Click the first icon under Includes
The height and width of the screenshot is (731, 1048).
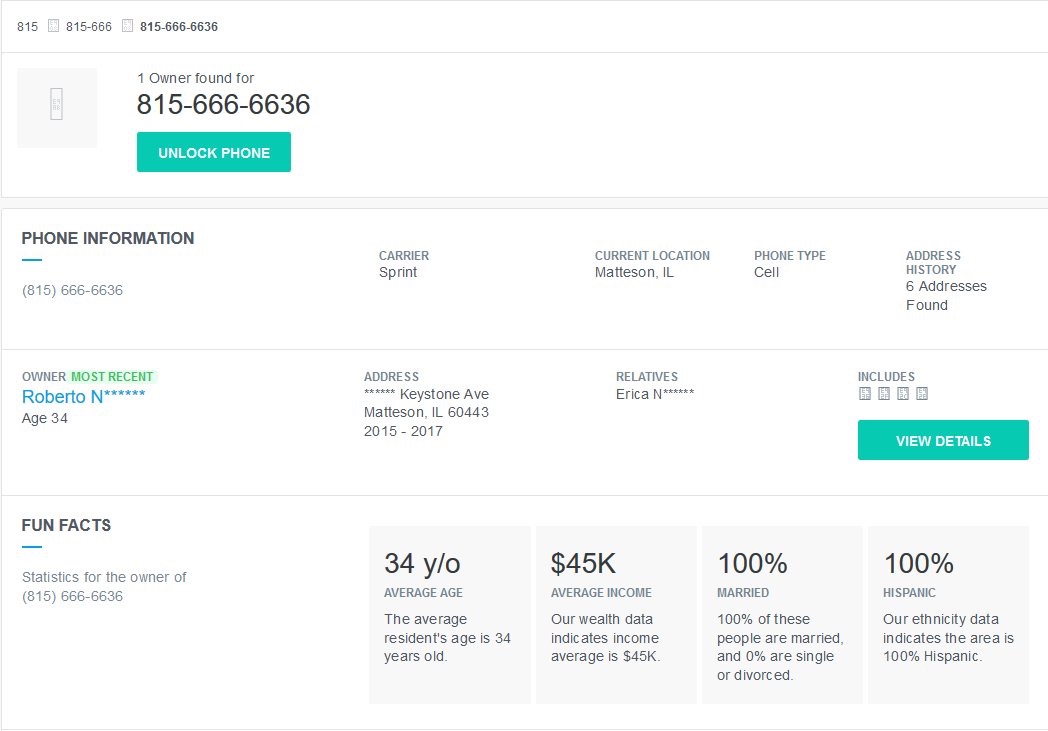865,394
